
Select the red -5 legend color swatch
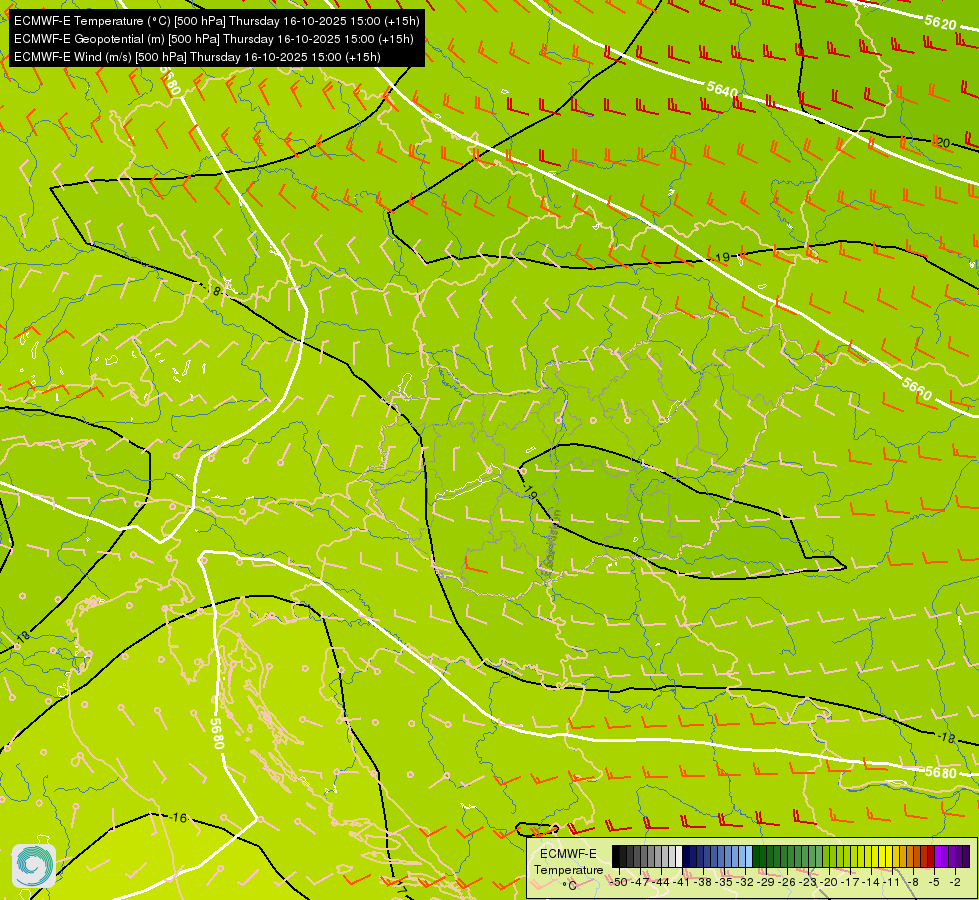pos(931,856)
